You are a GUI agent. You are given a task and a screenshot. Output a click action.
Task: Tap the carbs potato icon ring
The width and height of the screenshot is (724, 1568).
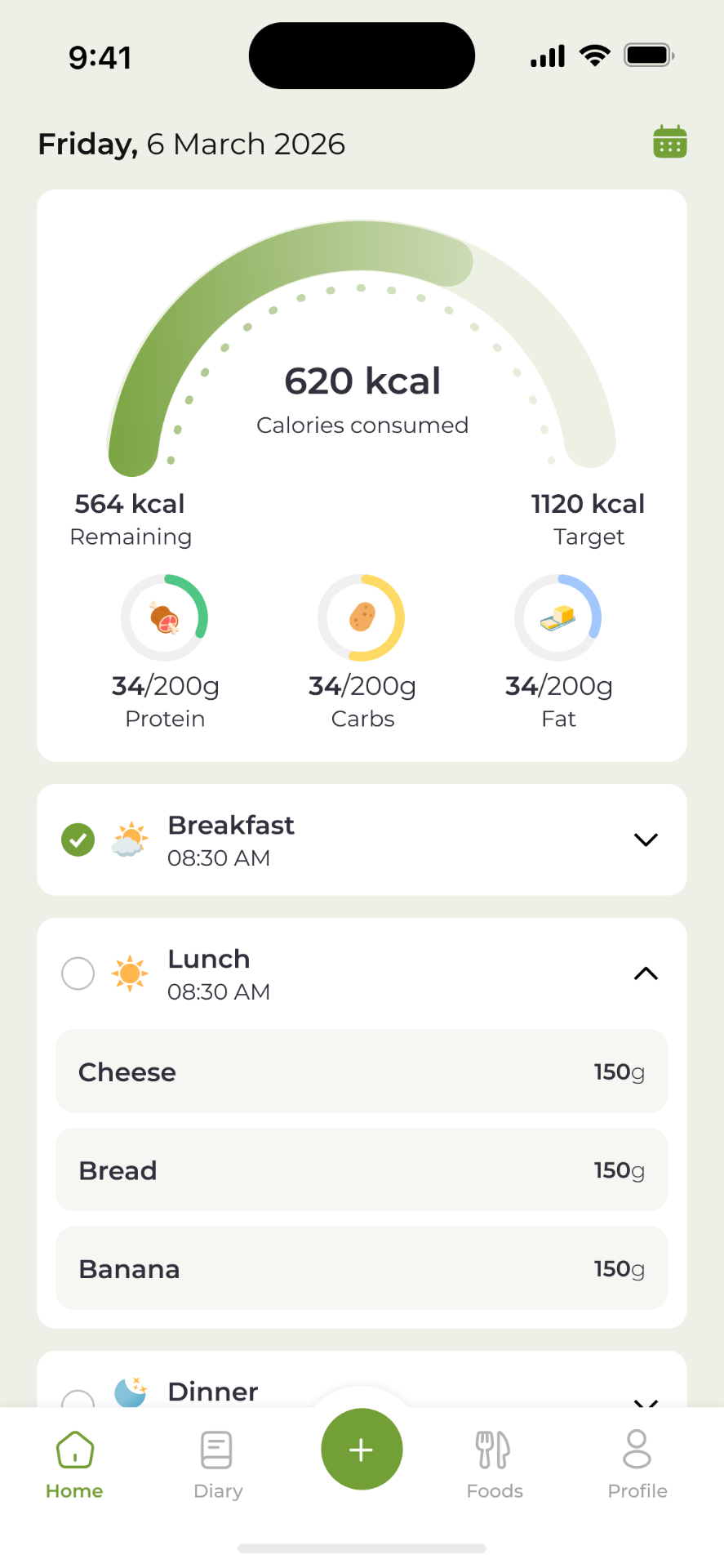click(362, 617)
